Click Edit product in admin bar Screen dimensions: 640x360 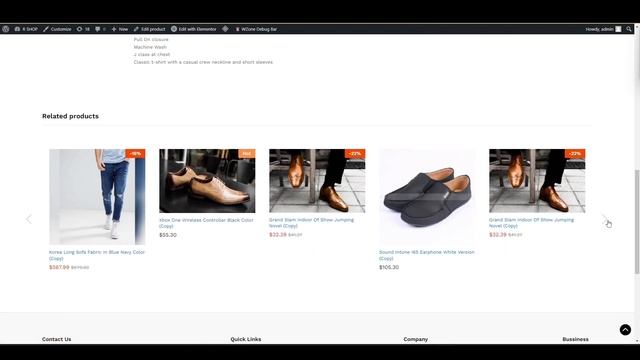click(x=149, y=29)
